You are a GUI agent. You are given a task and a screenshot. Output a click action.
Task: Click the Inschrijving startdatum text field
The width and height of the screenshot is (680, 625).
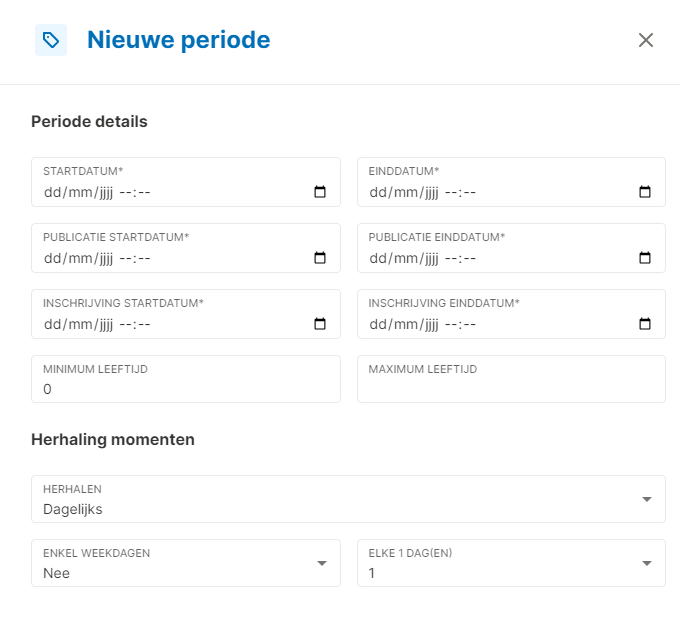tap(150, 324)
